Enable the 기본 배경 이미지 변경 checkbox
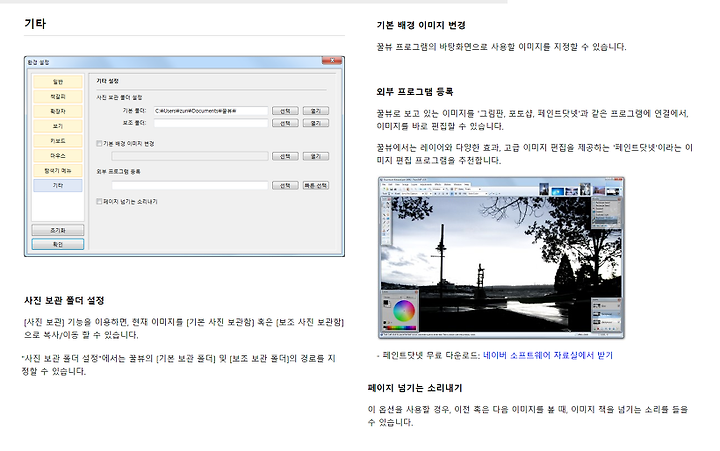Viewport: 720px width, 451px height. click(x=99, y=143)
